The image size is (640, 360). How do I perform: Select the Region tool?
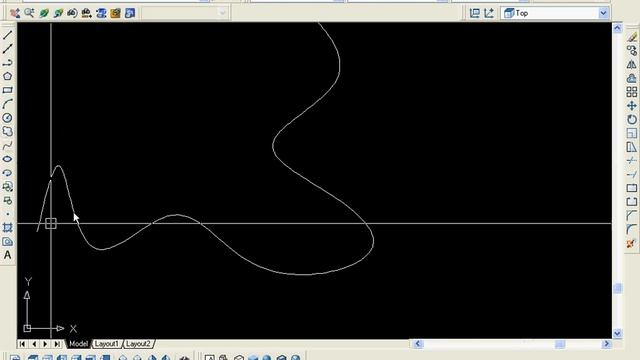(x=7, y=242)
